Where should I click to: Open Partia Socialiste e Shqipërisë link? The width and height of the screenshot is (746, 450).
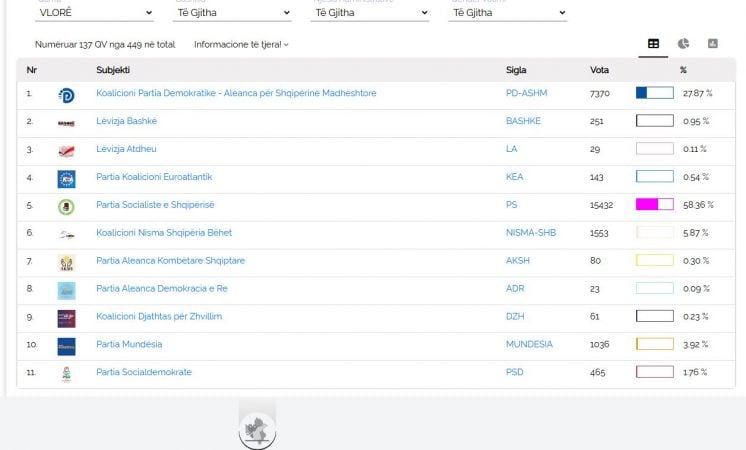pyautogui.click(x=155, y=205)
